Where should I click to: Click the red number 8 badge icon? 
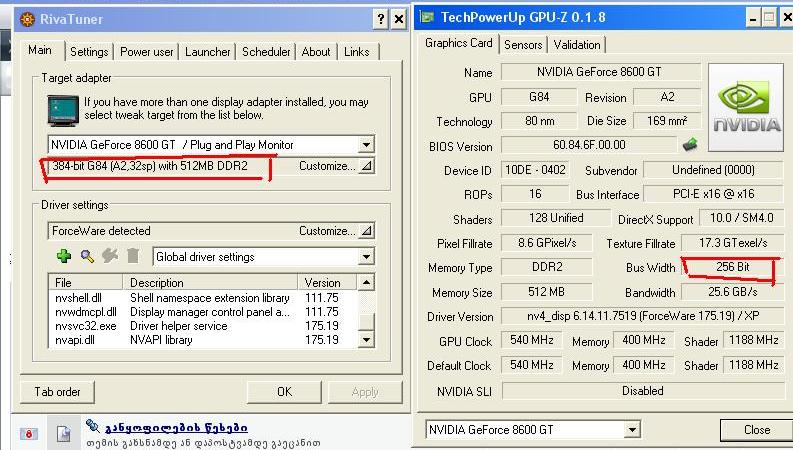(x=29, y=434)
